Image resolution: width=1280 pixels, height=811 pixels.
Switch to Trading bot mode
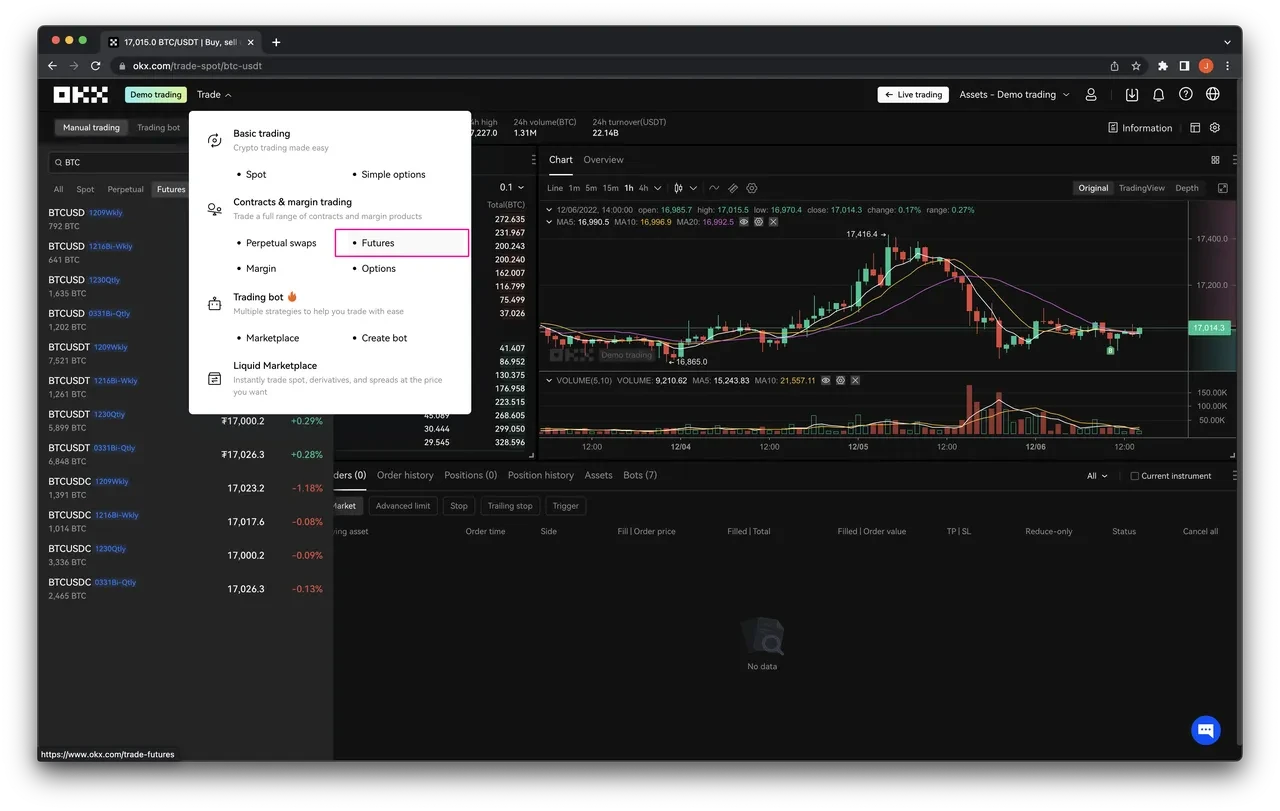tap(159, 128)
